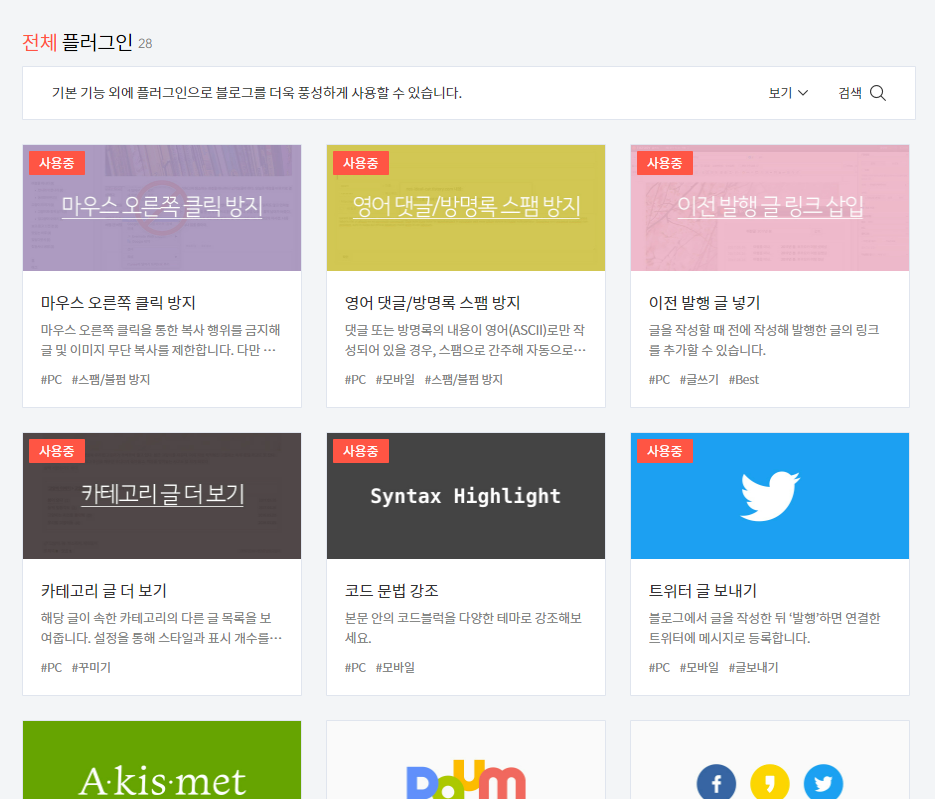935x799 pixels.
Task: Click #모바일 tag on 코드 문법 강조
Action: [x=395, y=668]
